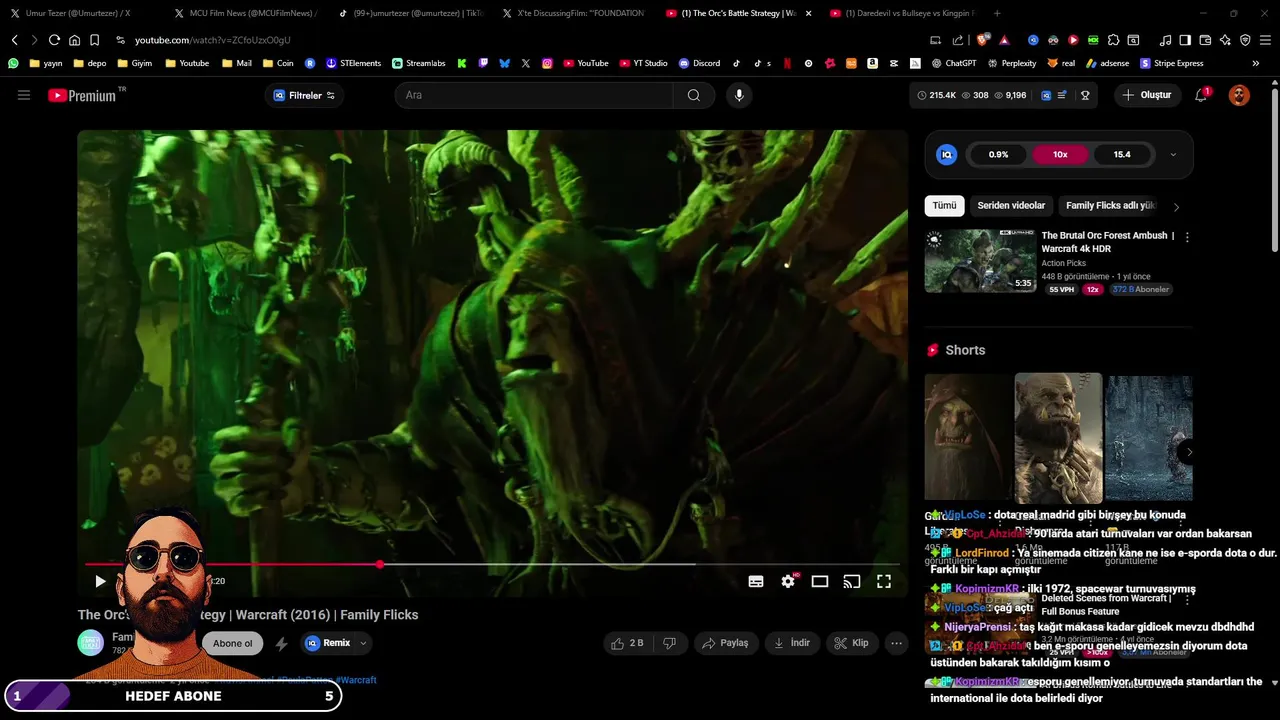Open the Instagram bookmark

[x=547, y=63]
